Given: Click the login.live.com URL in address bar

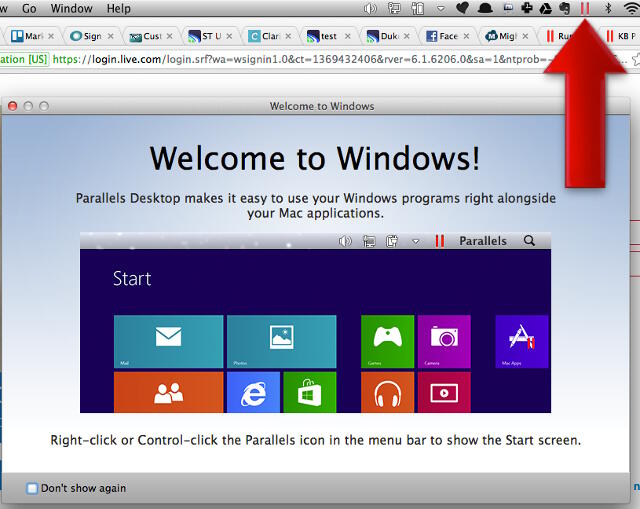Looking at the screenshot, I should (x=300, y=59).
